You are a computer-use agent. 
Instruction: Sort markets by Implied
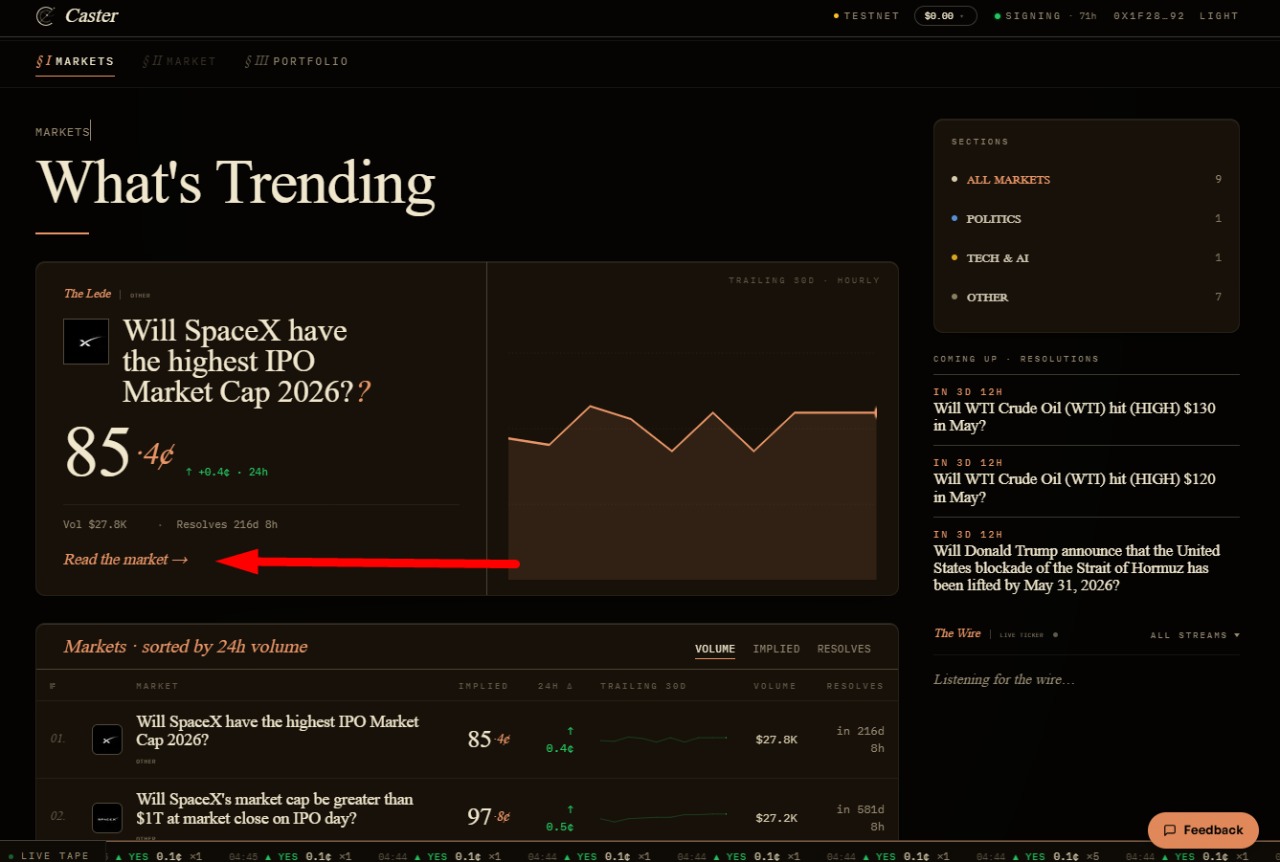pyautogui.click(x=776, y=649)
